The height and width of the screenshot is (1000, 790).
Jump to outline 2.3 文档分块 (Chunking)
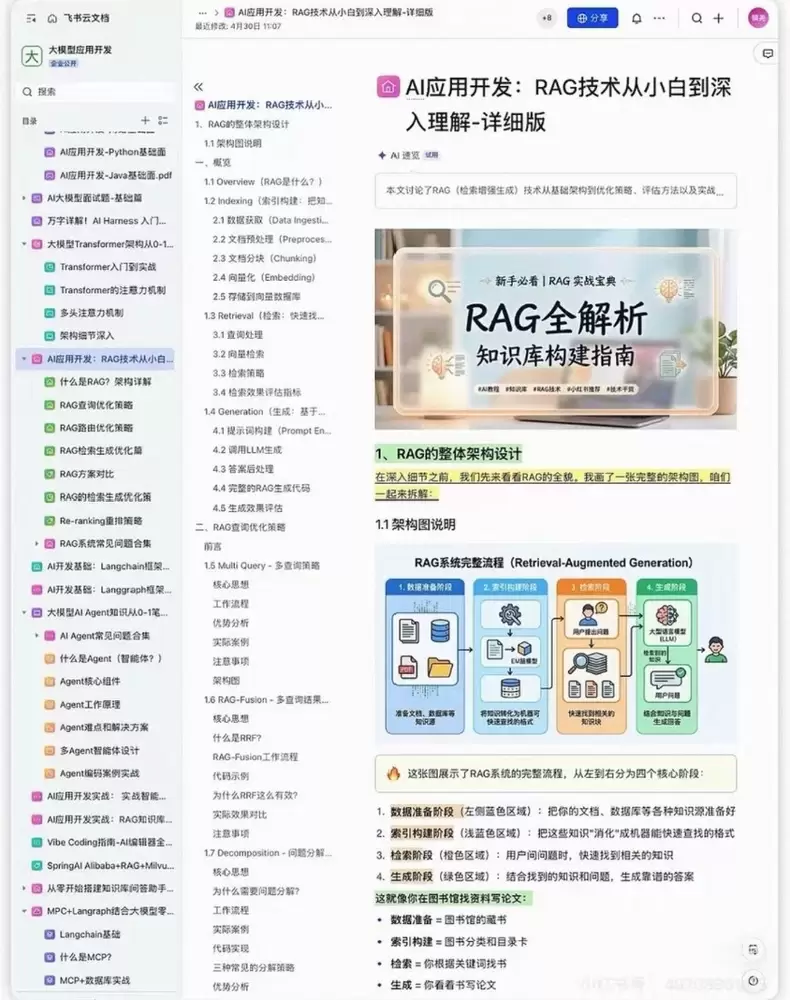tap(264, 258)
